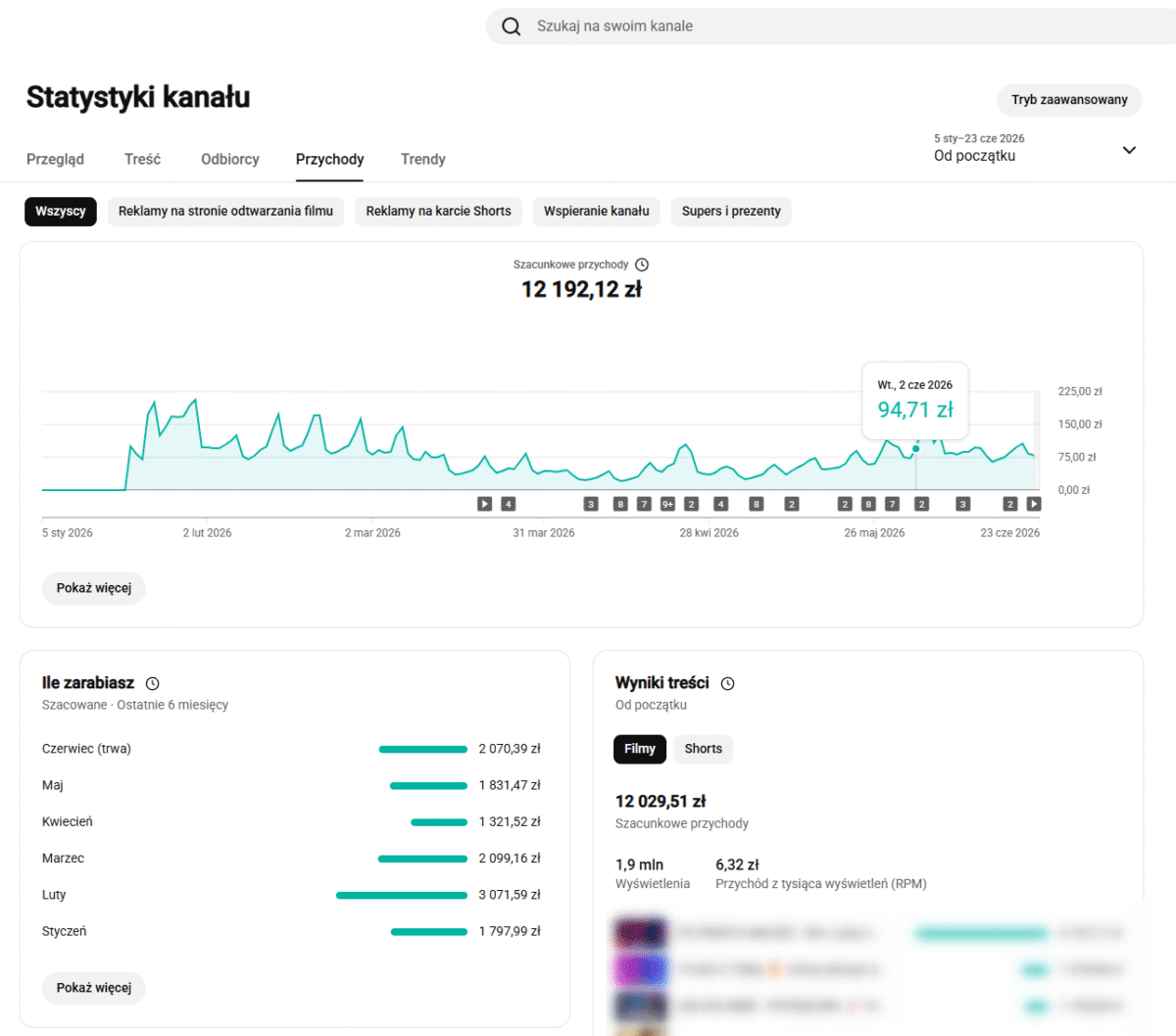The image size is (1176, 1036).
Task: Click the 2 099,16 zł amount
Action: [x=510, y=859]
